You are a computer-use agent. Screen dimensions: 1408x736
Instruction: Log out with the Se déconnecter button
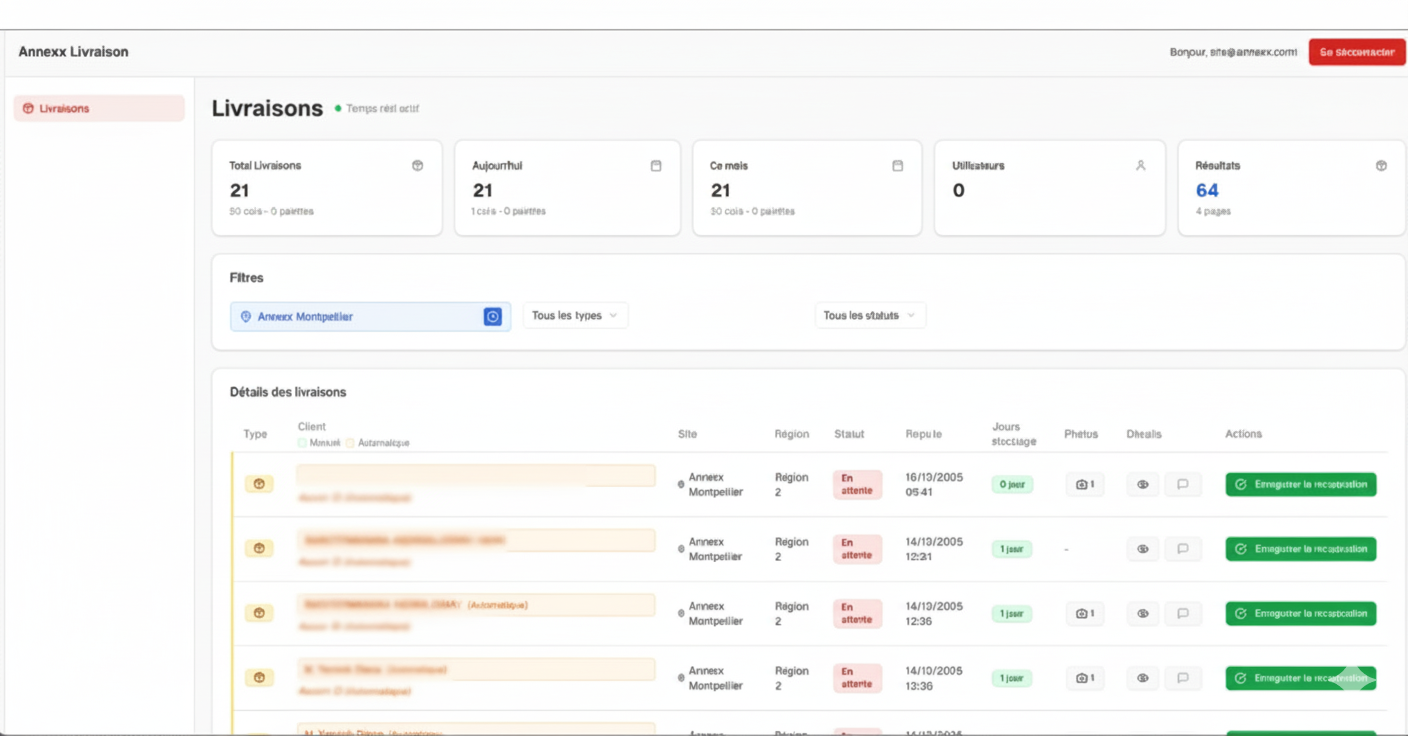click(x=1356, y=52)
